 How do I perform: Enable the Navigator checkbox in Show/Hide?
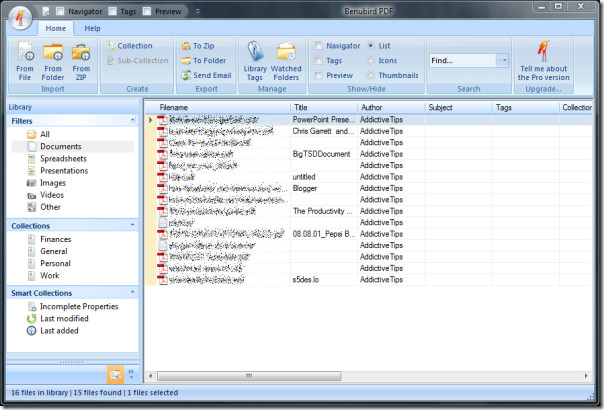[318, 45]
